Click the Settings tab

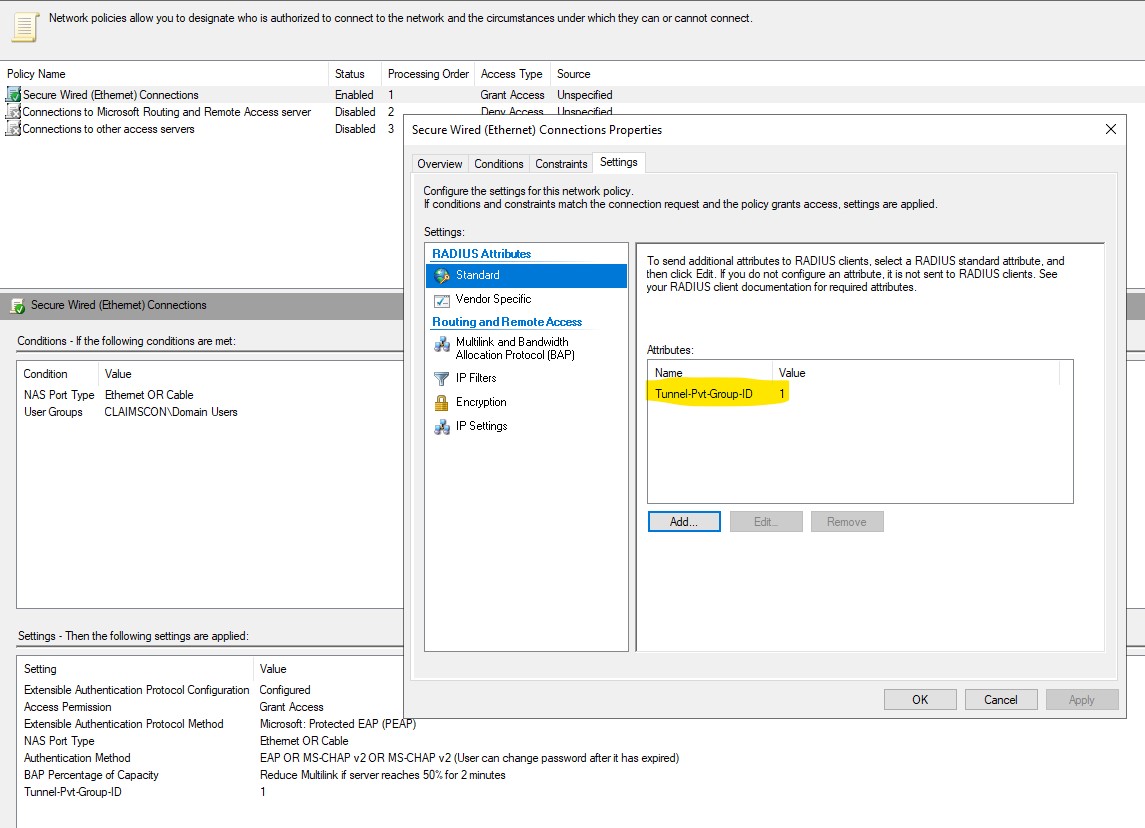coord(619,161)
